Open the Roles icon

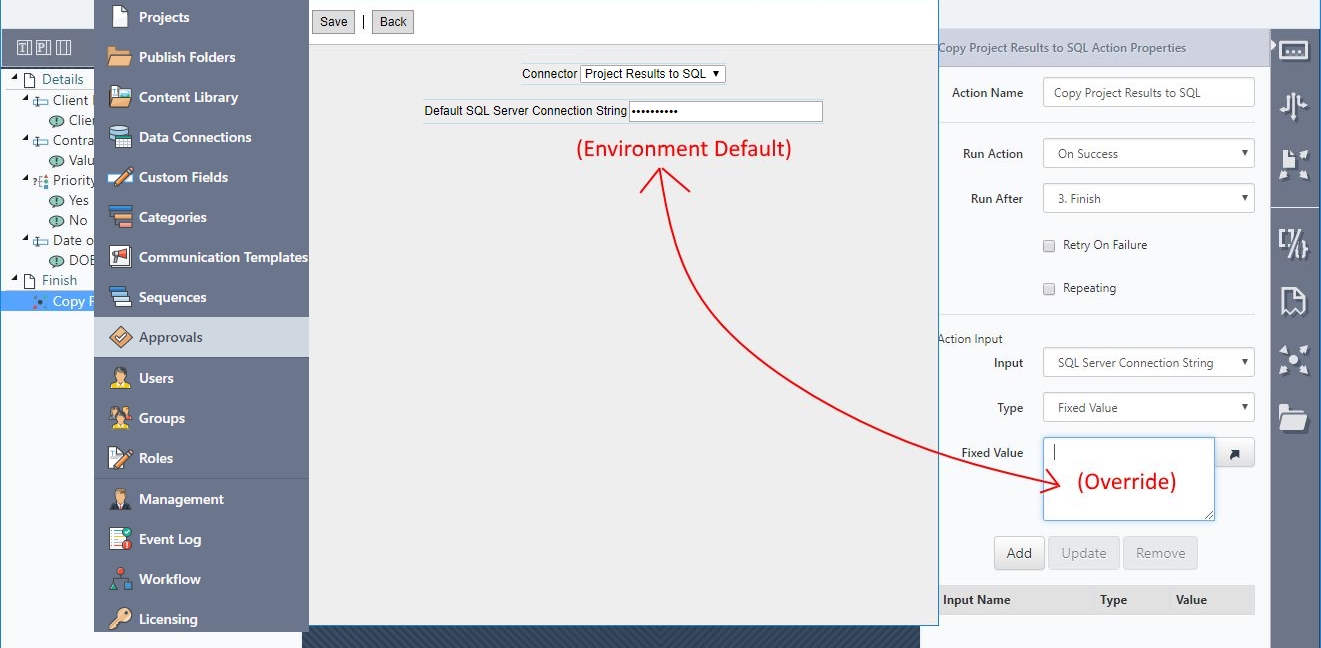[x=120, y=458]
